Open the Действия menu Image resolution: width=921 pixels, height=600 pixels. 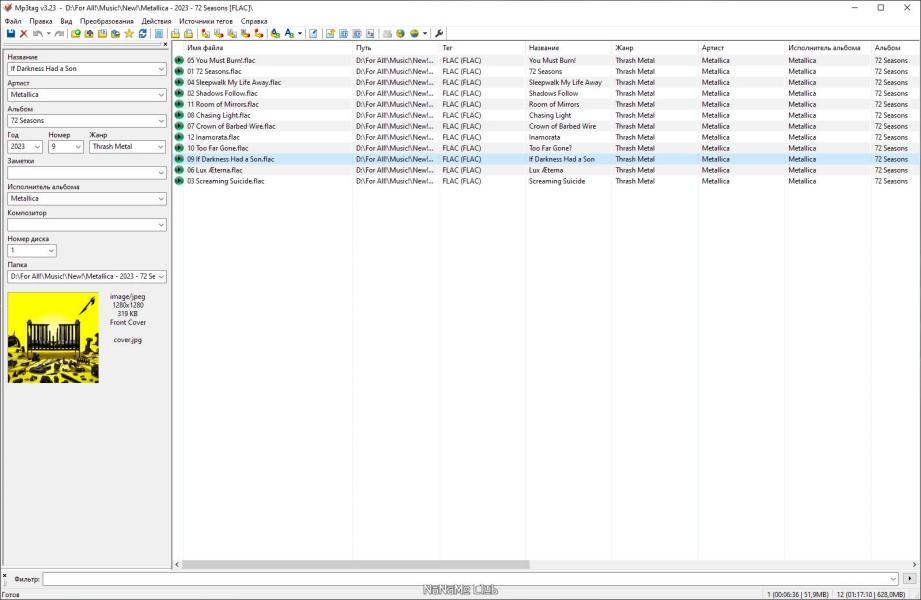coord(156,21)
